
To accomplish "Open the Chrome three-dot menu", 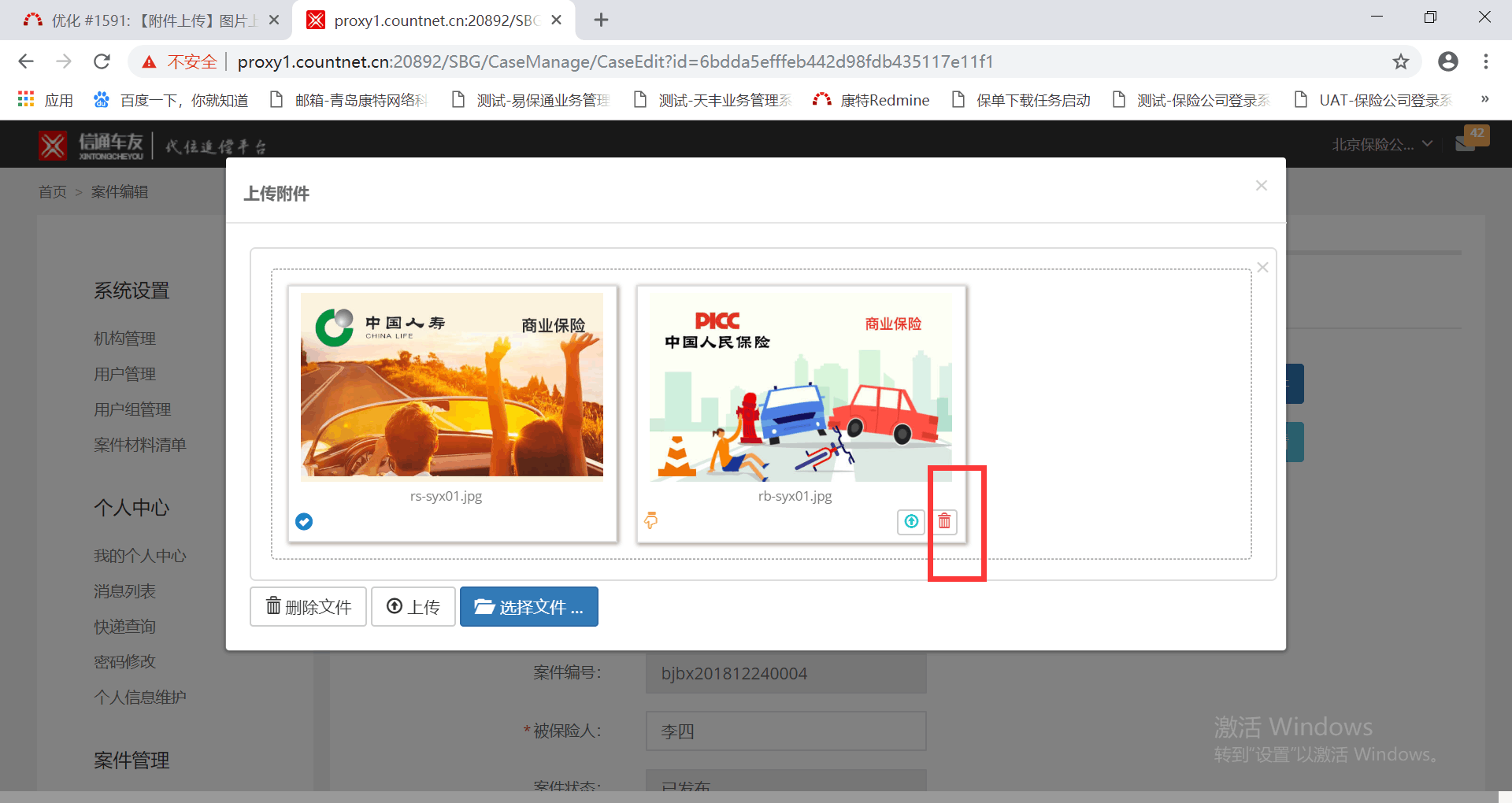I will coord(1485,61).
